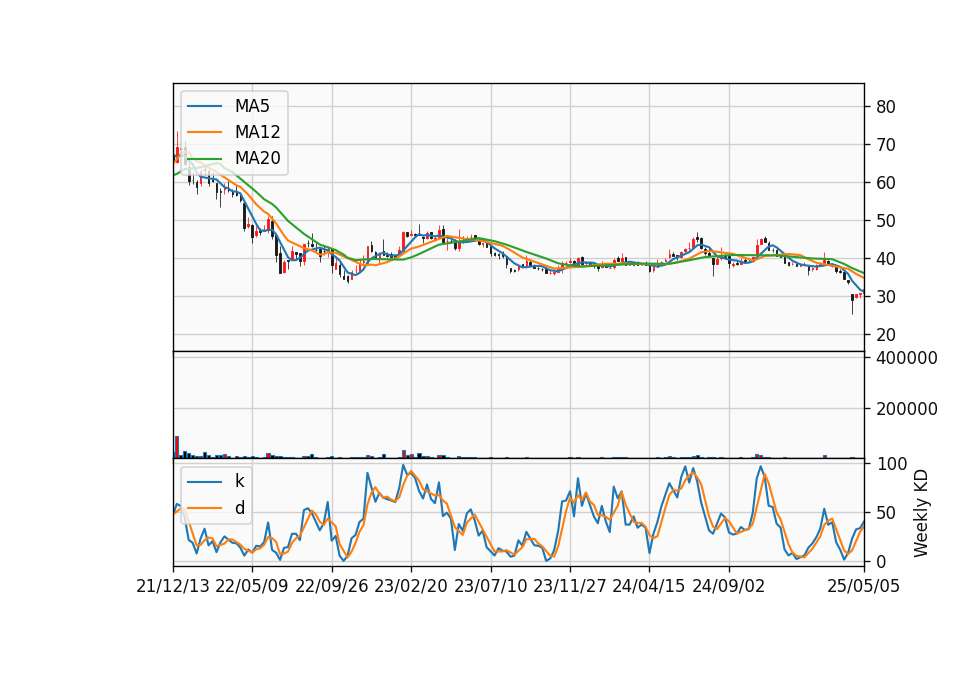
Task: Click the orange d legend line sample
Action: pos(204,508)
